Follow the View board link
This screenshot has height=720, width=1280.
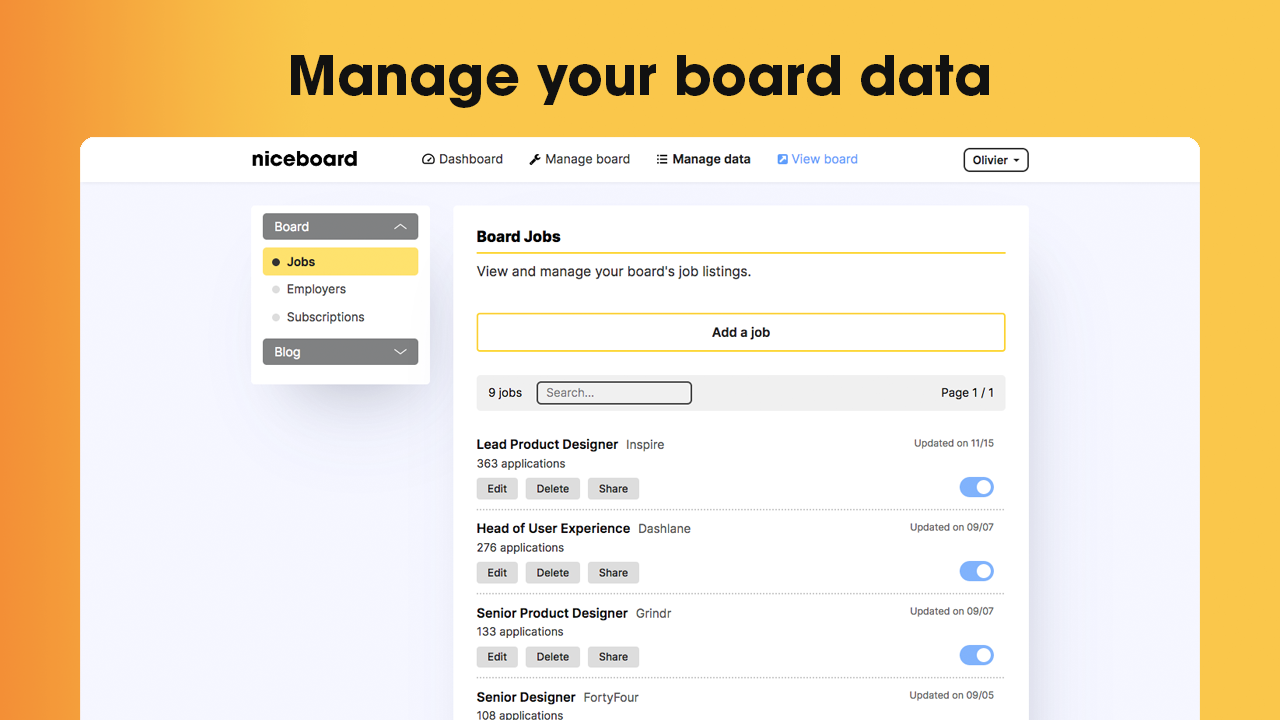tap(818, 159)
